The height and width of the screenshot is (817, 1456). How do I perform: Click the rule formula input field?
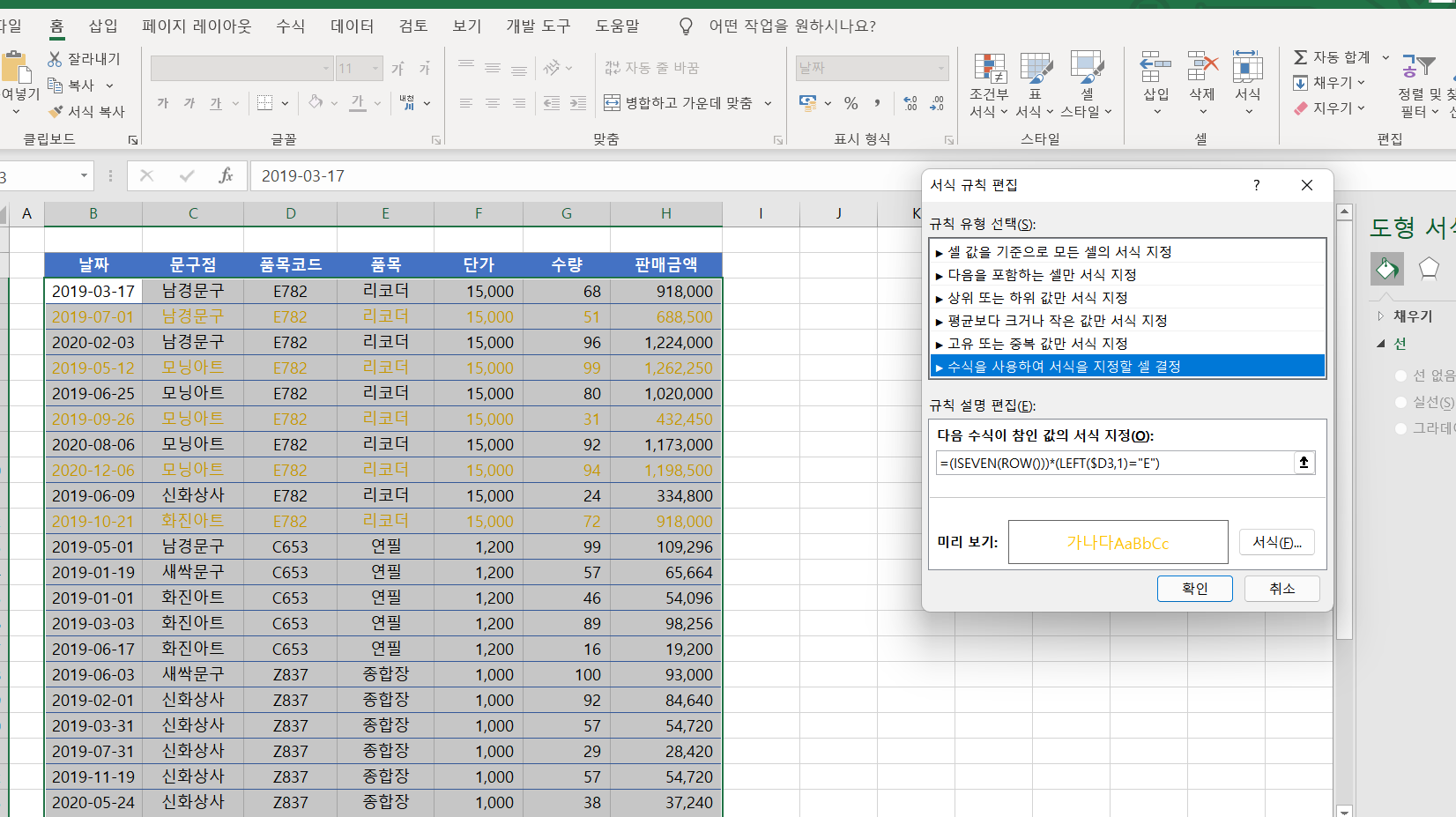click(1114, 463)
